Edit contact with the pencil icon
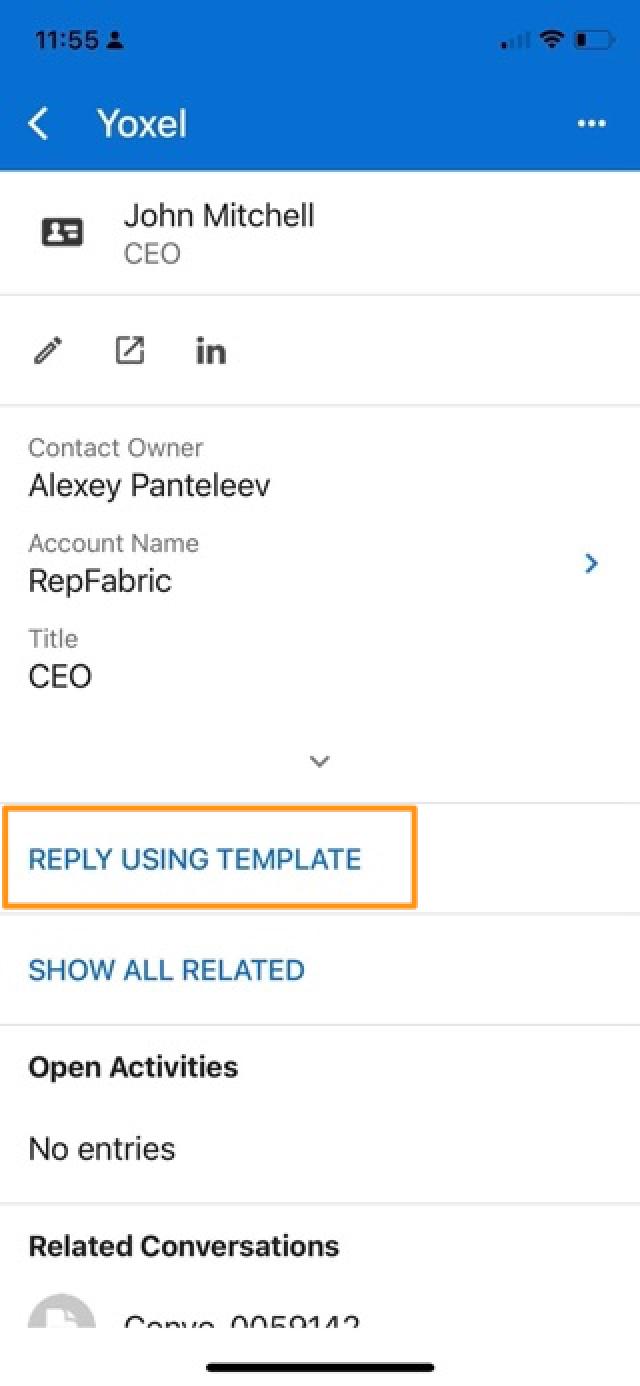 (x=48, y=351)
